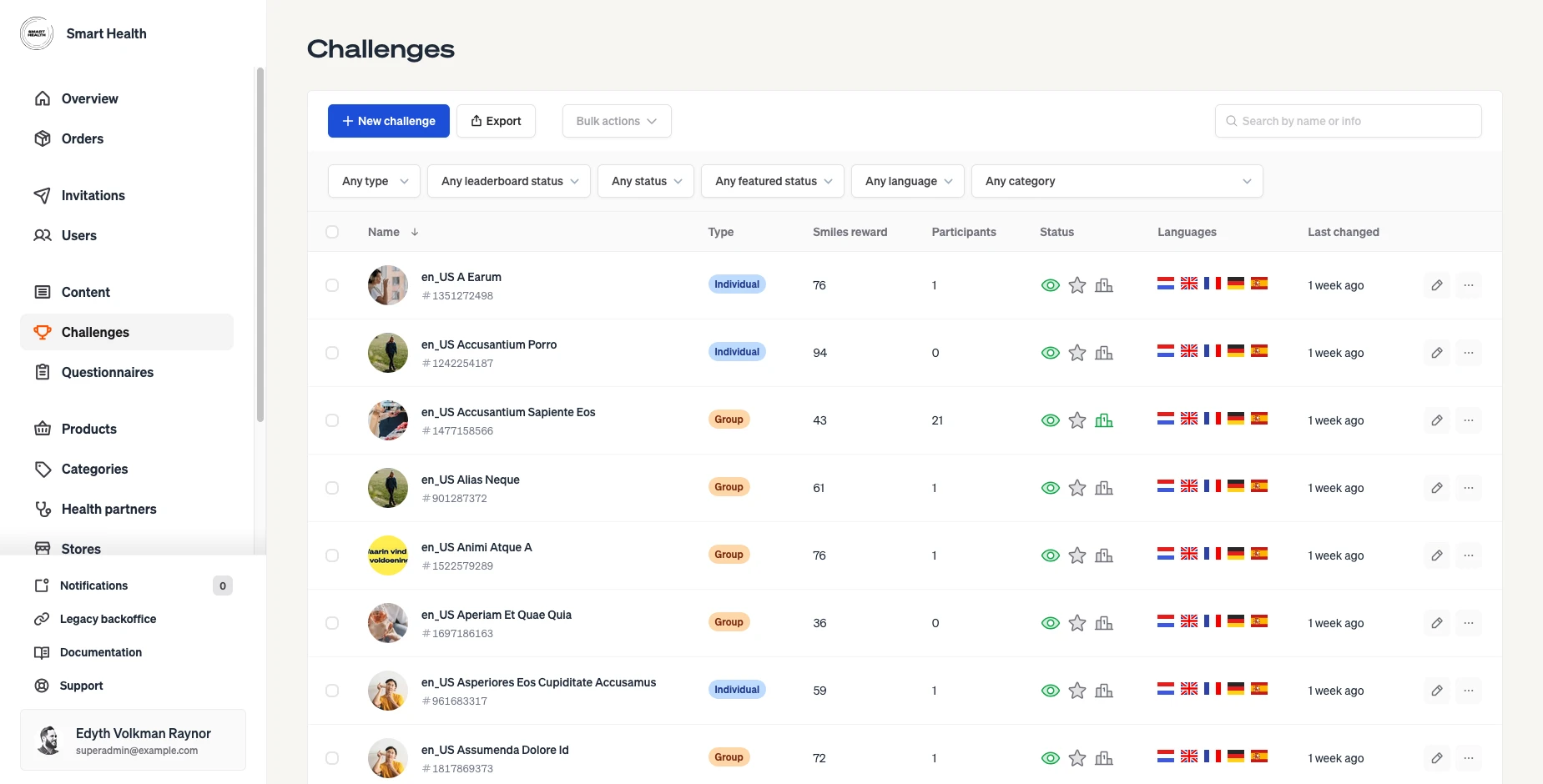1543x784 pixels.
Task: Open the Edyth Volkman Raynor profile card
Action: click(134, 740)
